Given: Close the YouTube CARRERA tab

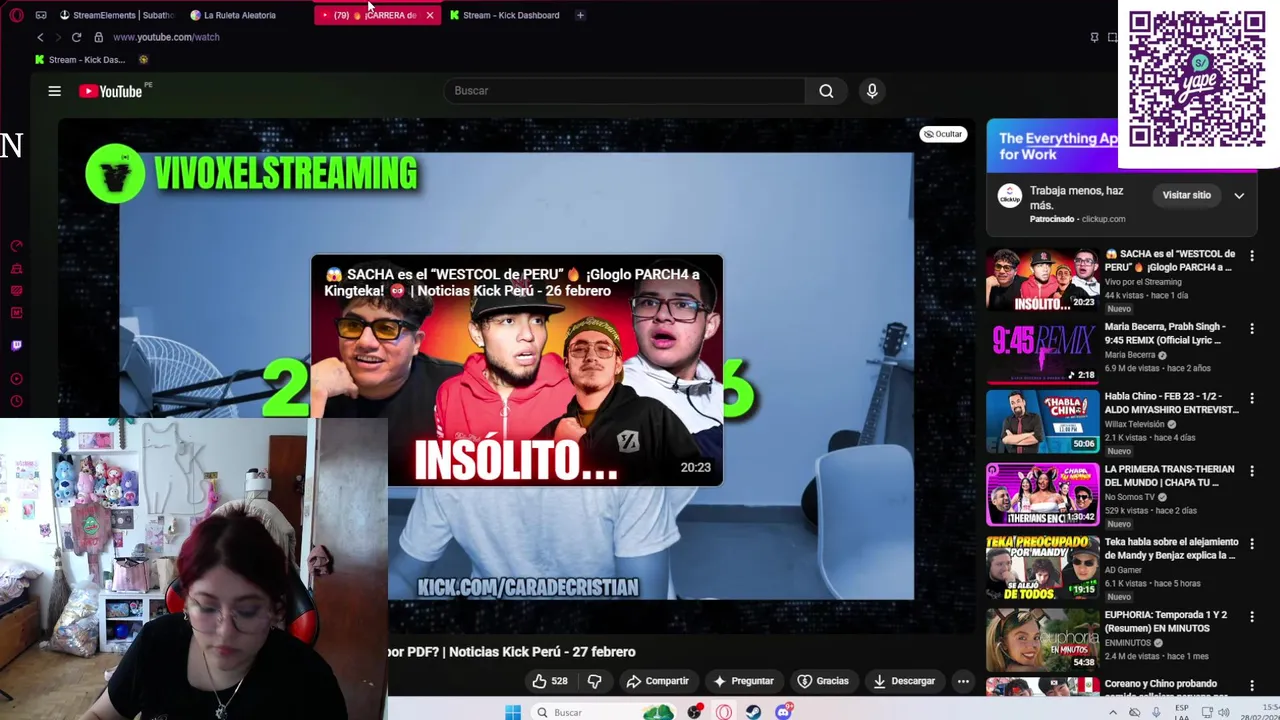Looking at the screenshot, I should coord(430,15).
